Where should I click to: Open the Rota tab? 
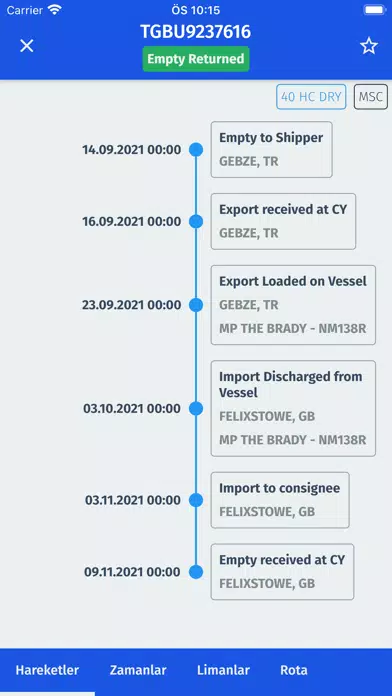pyautogui.click(x=294, y=670)
